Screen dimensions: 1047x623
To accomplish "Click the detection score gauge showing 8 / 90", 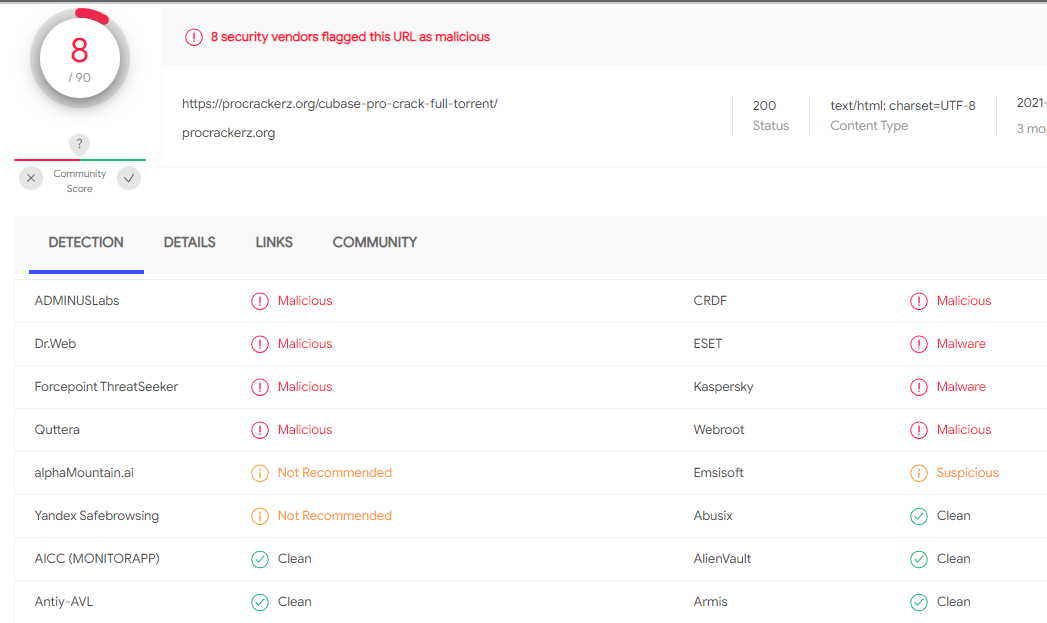I will tap(79, 58).
